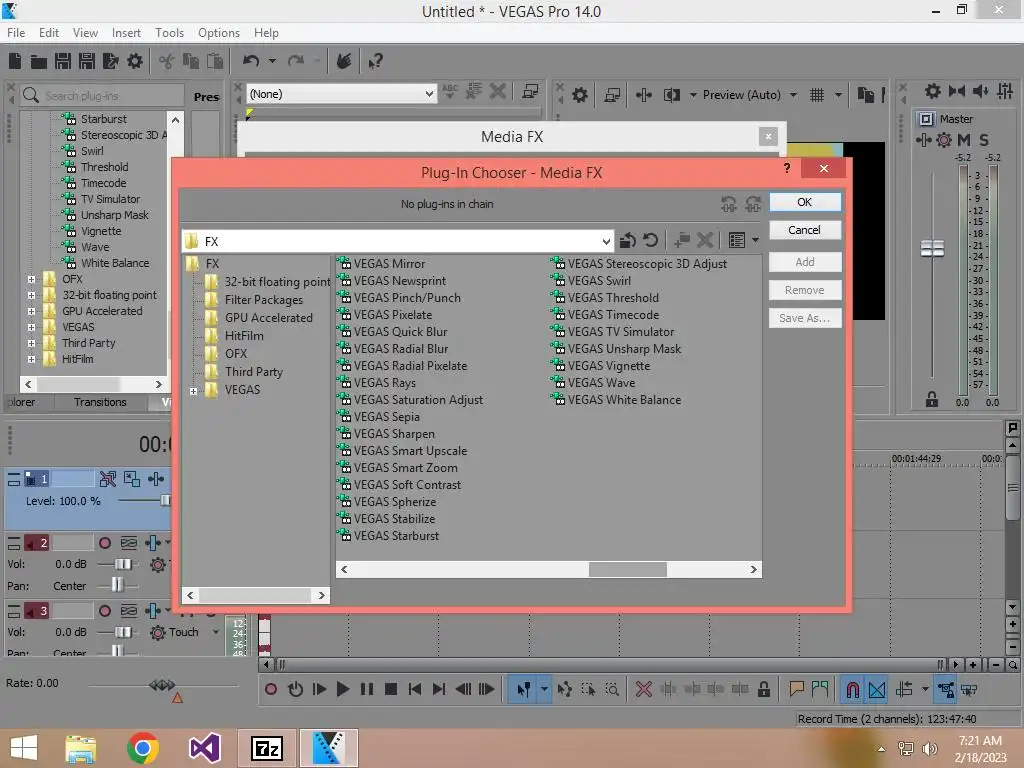
Task: Toggle Auto Ripple button
Action: pyautogui.click(x=904, y=690)
